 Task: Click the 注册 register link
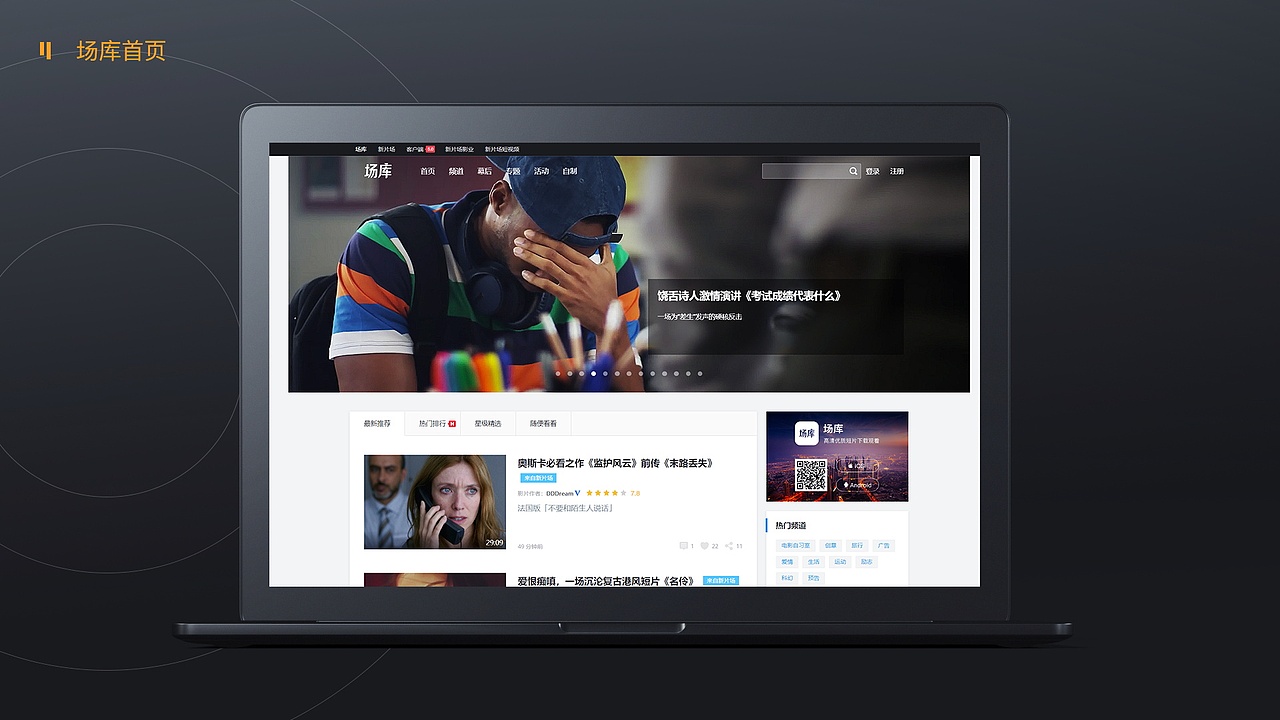click(x=897, y=171)
